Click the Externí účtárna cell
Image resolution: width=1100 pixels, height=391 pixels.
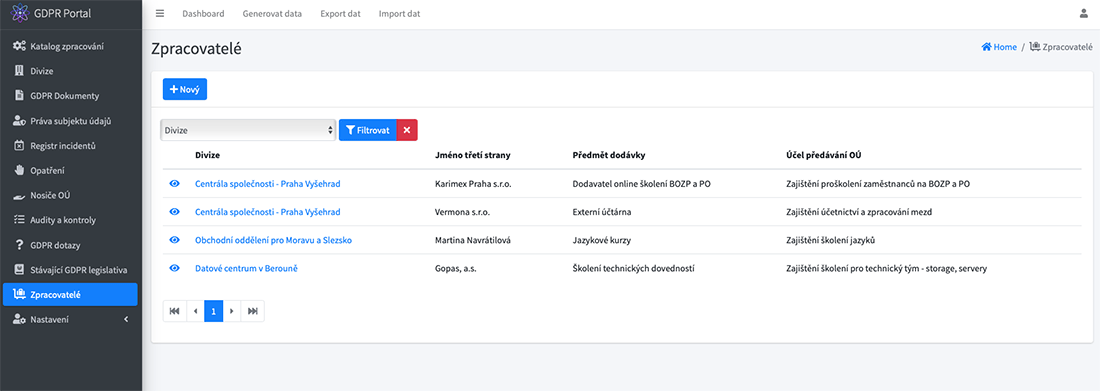(x=602, y=212)
